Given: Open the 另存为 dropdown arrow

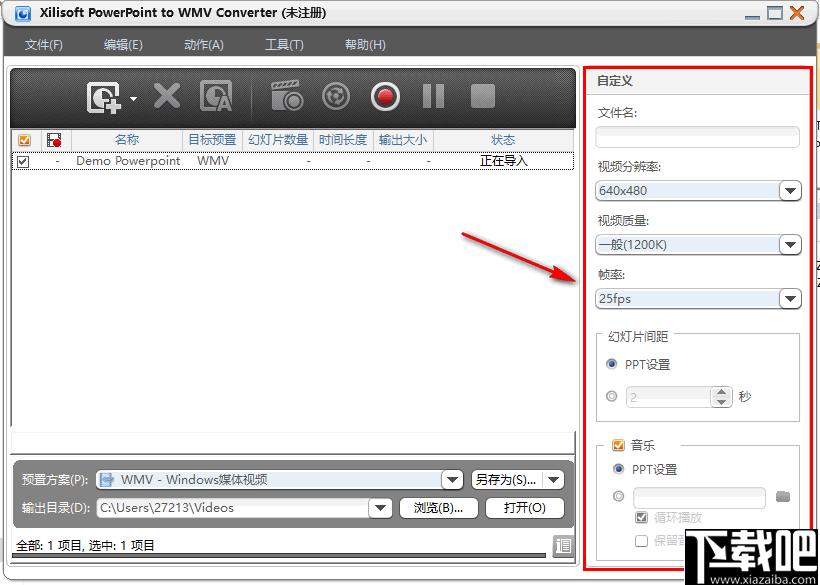Looking at the screenshot, I should (x=554, y=479).
